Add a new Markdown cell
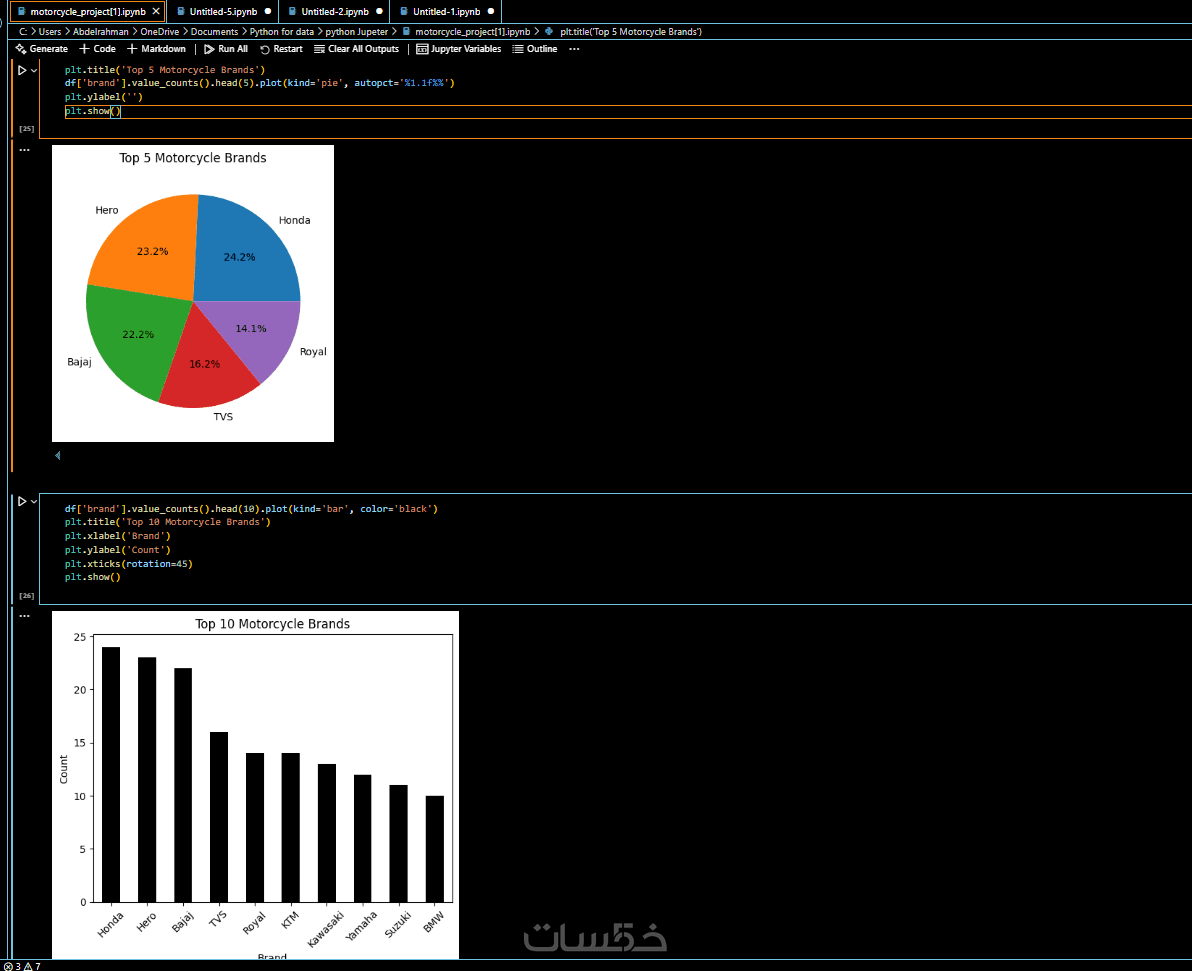1192x971 pixels. pyautogui.click(x=157, y=49)
